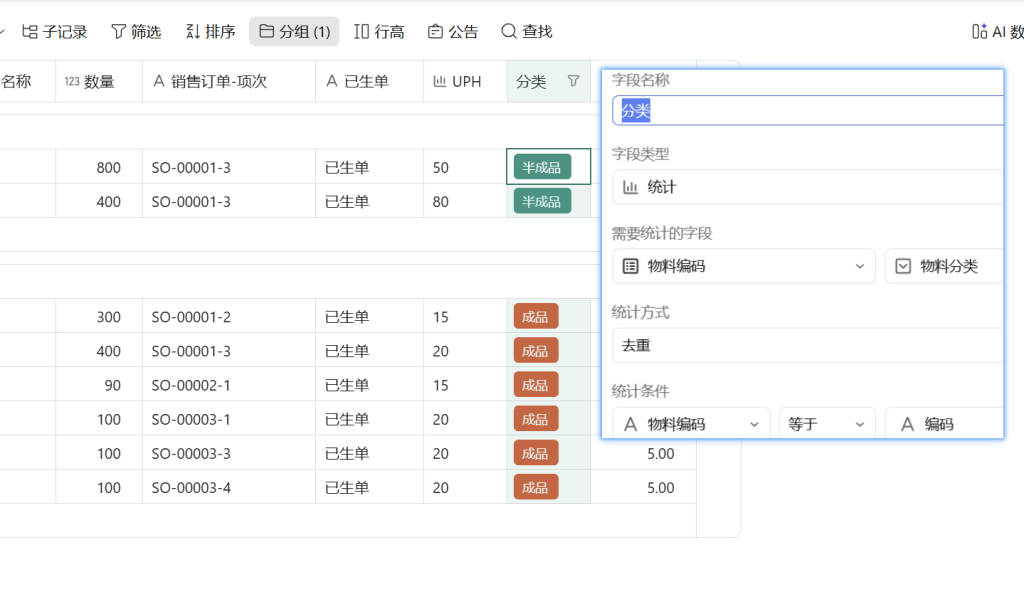Screen dimensions: 1024x604
Task: Click the SO-00003-1 order cell
Action: (229, 419)
